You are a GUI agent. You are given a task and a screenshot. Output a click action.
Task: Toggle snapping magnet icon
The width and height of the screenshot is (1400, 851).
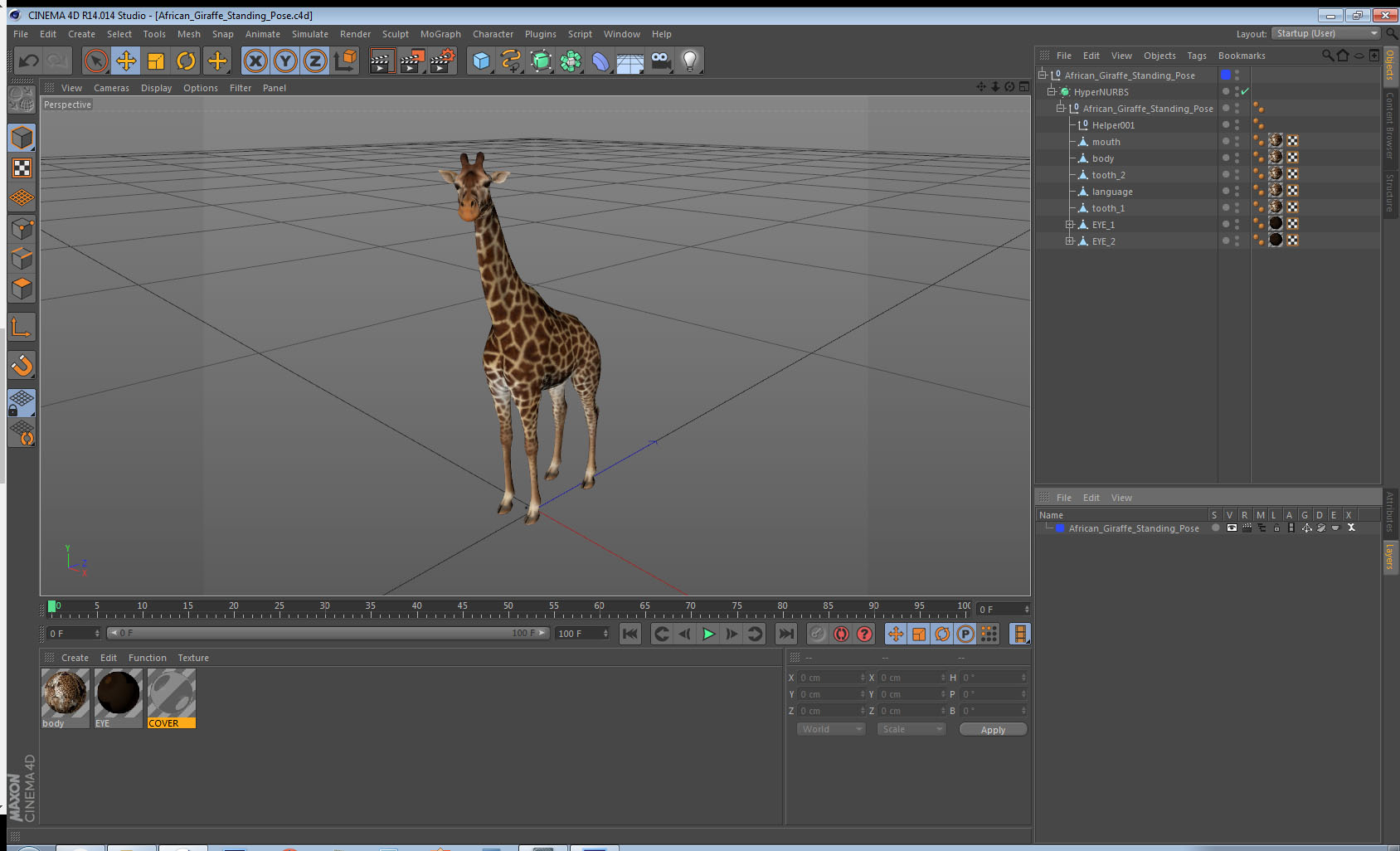tap(22, 365)
